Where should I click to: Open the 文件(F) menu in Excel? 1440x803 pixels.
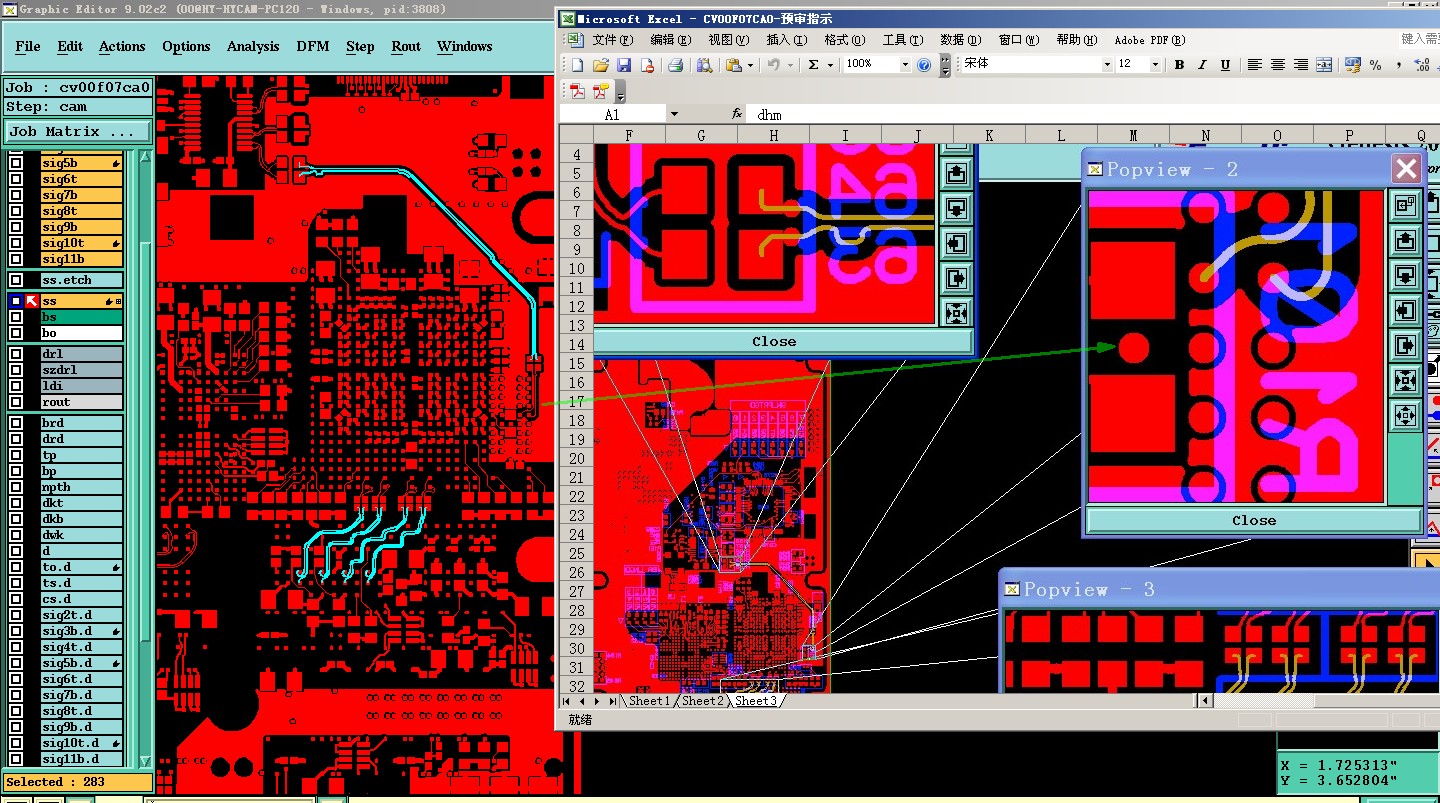613,40
